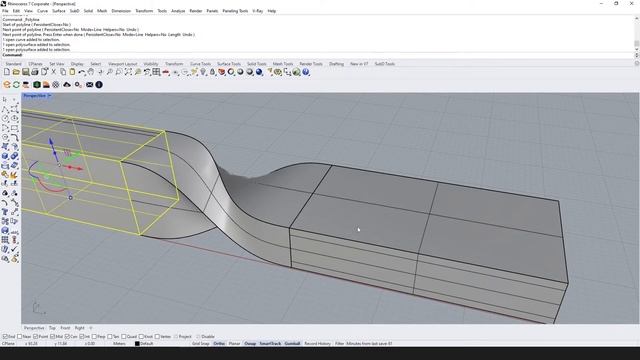Open the File menu
Image resolution: width=640 pixels, height=360 pixels.
[5, 11]
